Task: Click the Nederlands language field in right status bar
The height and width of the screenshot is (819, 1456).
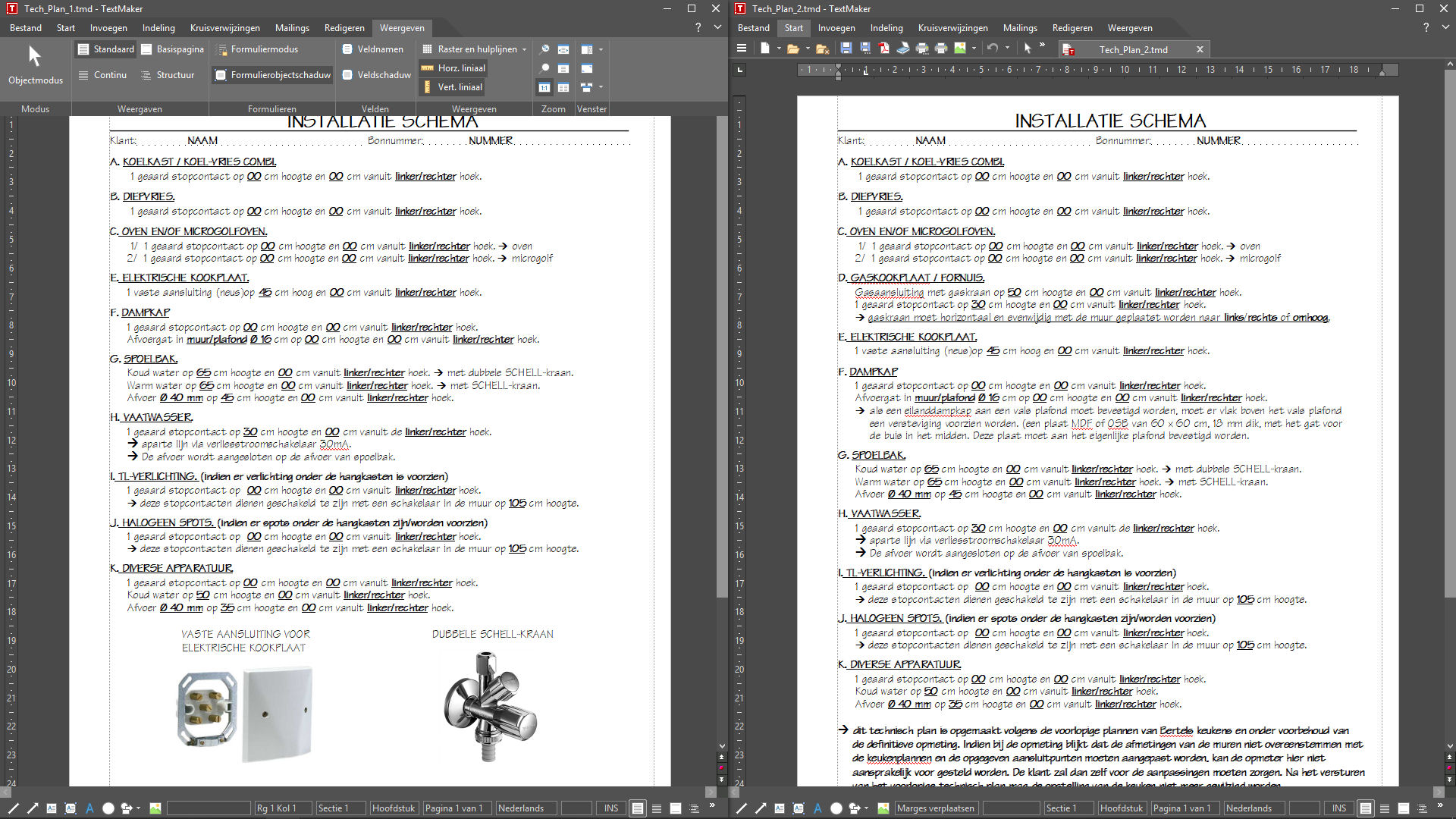Action: (1248, 808)
